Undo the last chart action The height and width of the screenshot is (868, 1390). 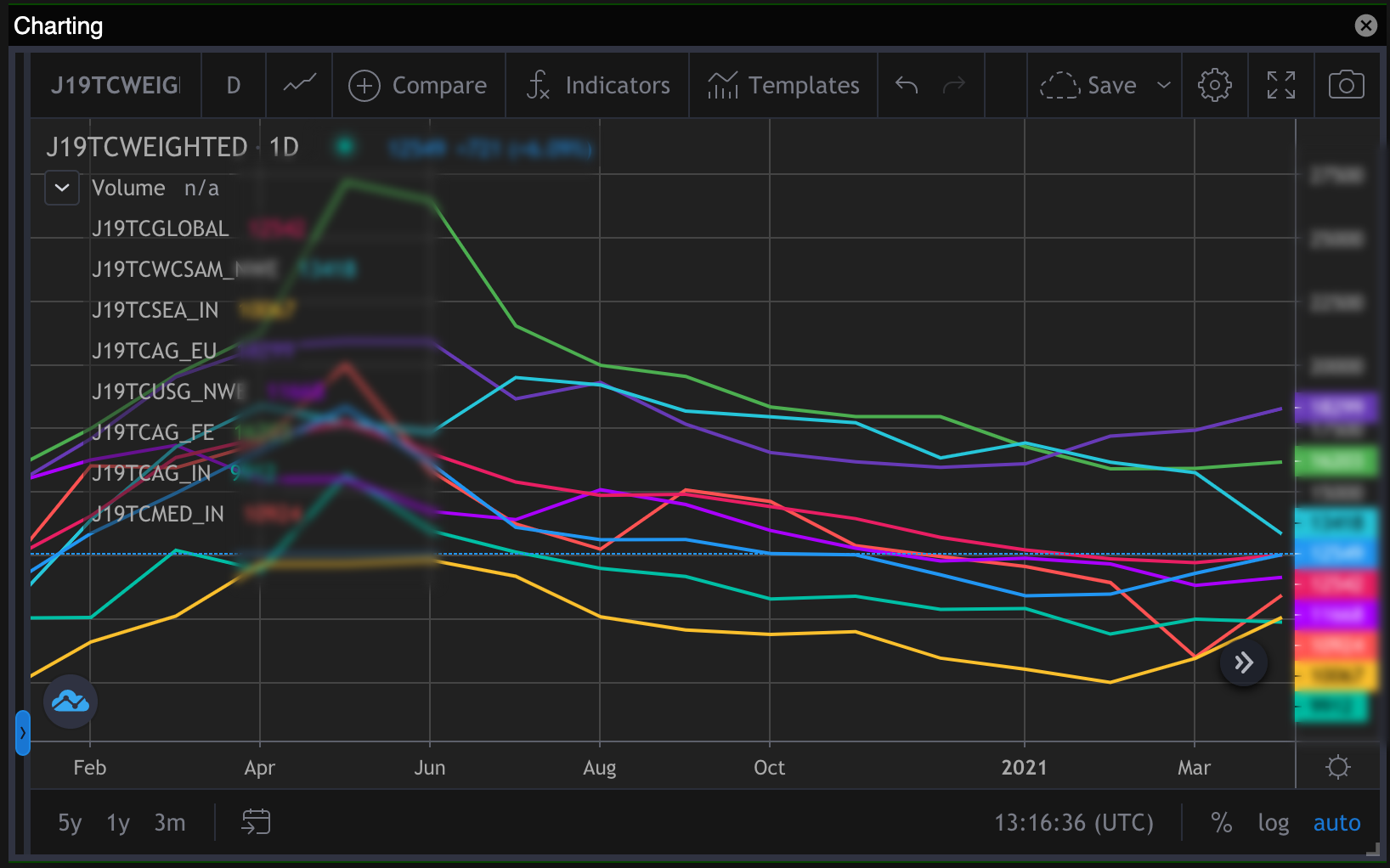[907, 85]
